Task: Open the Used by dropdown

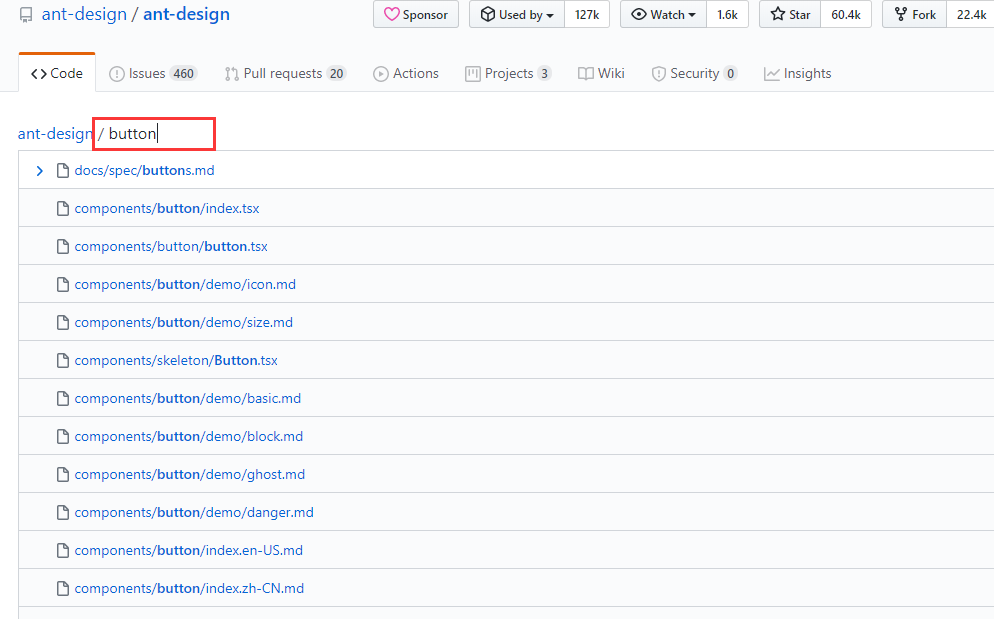Action: coord(517,15)
